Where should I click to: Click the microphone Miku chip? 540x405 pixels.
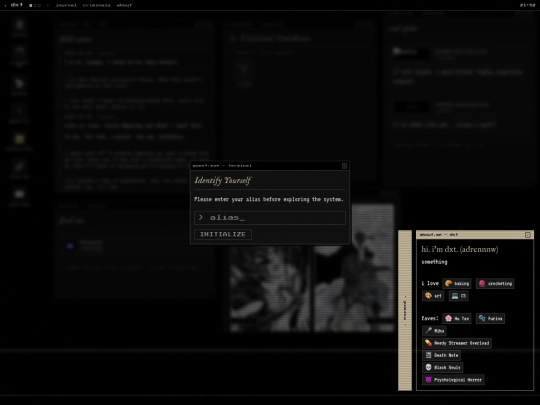coord(434,331)
